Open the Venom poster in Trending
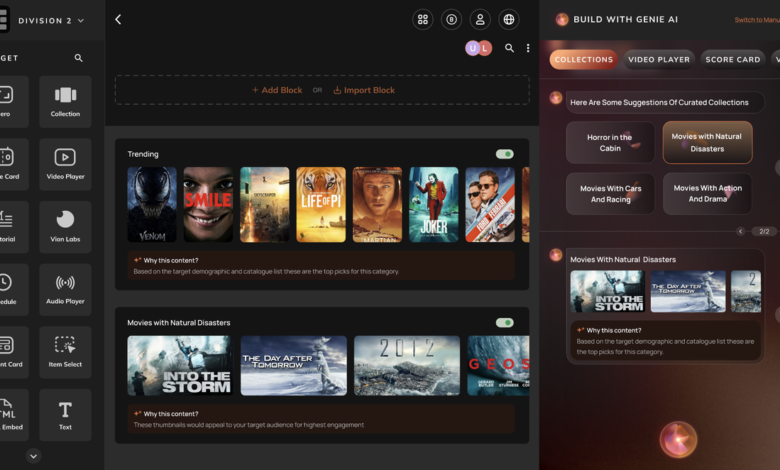780x470 pixels. click(152, 204)
